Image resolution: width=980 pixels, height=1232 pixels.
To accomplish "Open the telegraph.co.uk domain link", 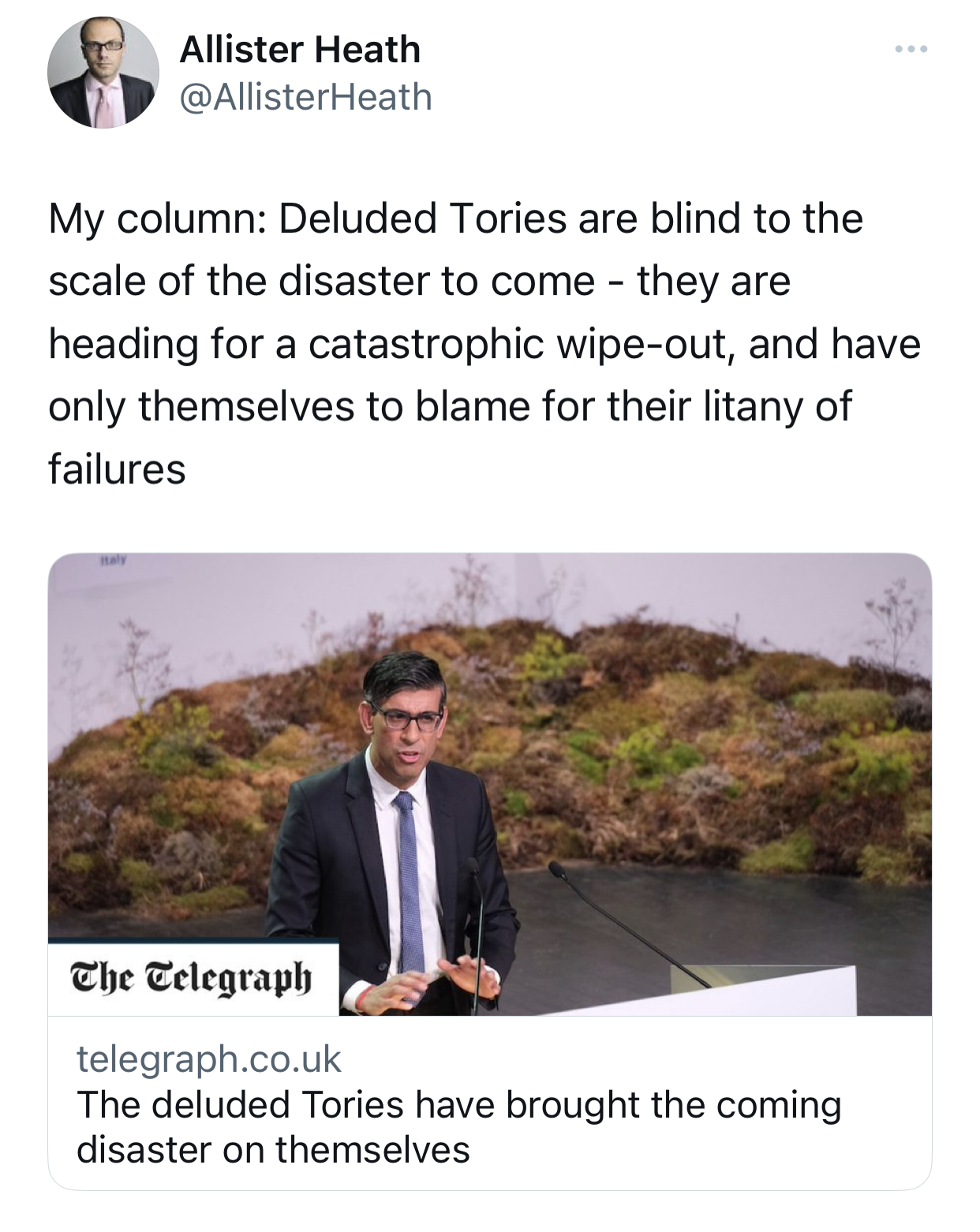I will [209, 1058].
